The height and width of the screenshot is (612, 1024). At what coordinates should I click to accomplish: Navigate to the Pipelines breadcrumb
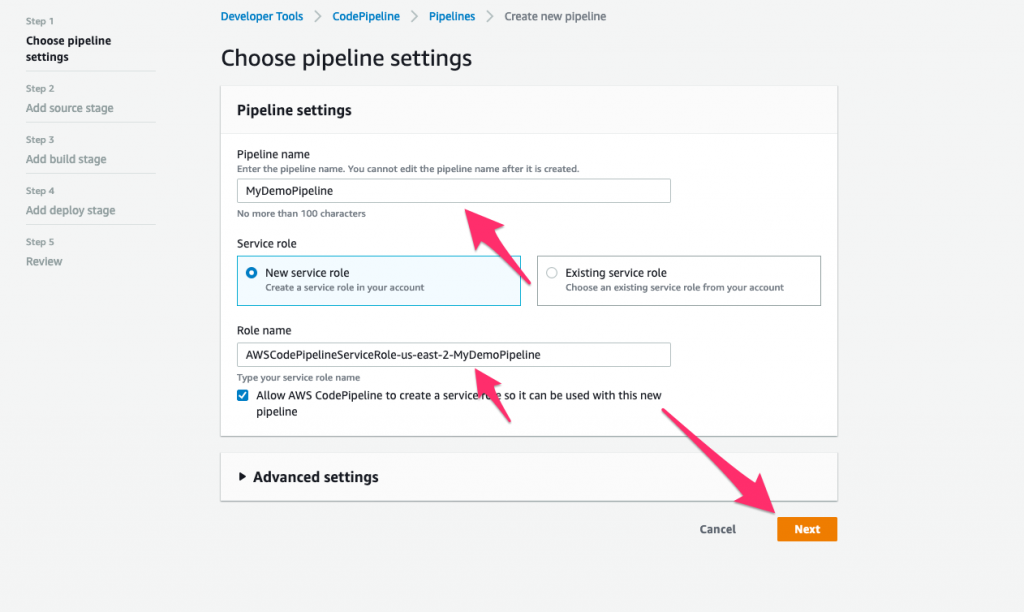point(450,16)
